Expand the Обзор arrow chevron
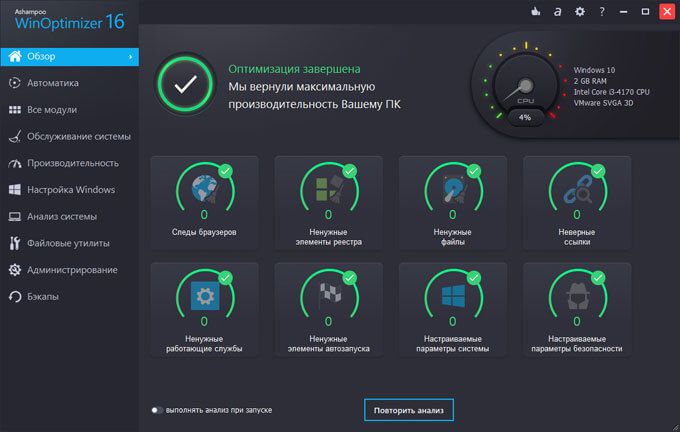Screen dimensions: 680x432 click(x=131, y=57)
